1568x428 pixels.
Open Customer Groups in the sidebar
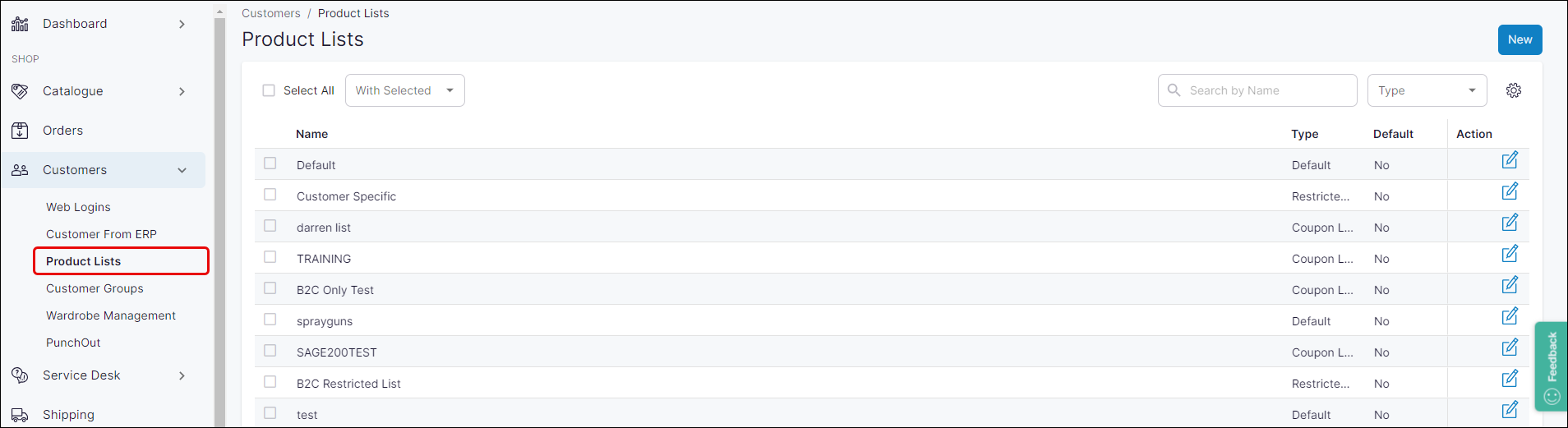[95, 288]
